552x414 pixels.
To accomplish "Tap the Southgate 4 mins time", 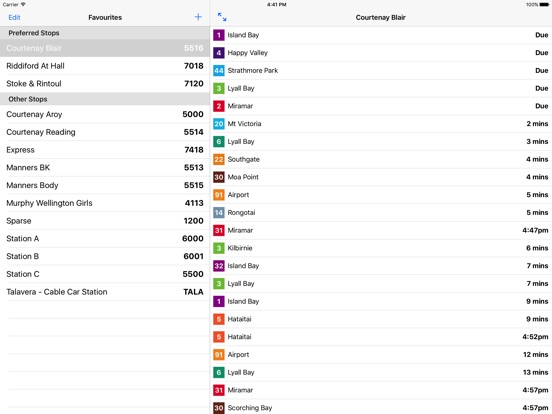I will [537, 159].
